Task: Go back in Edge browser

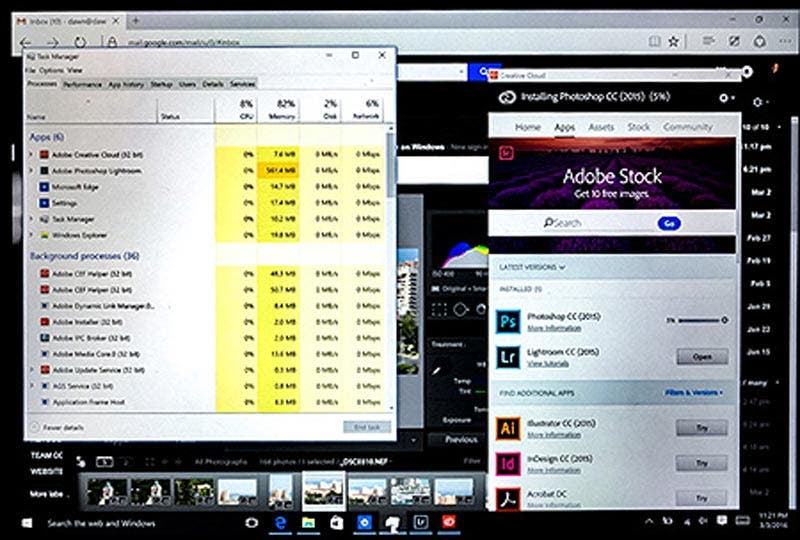Action: 25,43
